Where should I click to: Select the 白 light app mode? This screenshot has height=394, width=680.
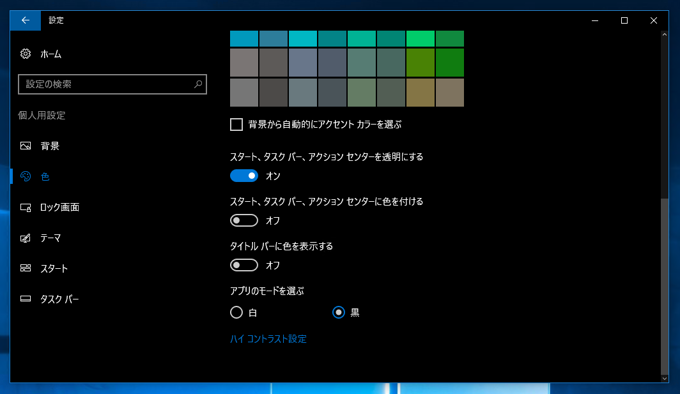(x=236, y=312)
